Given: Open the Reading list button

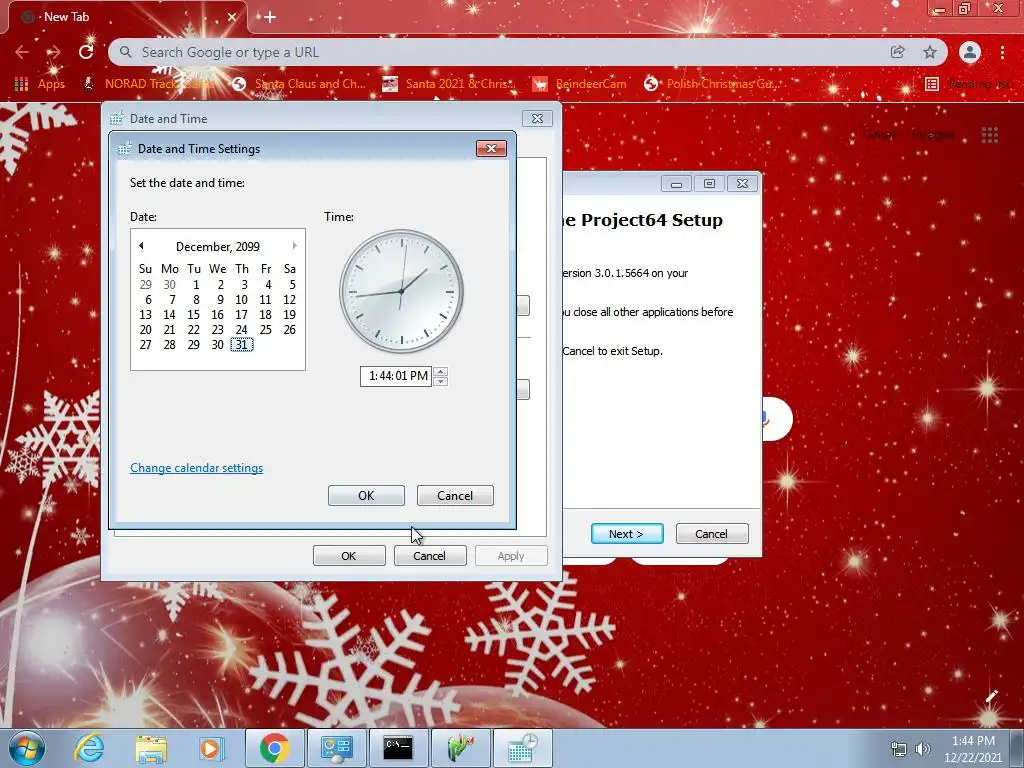Looking at the screenshot, I should [x=968, y=84].
